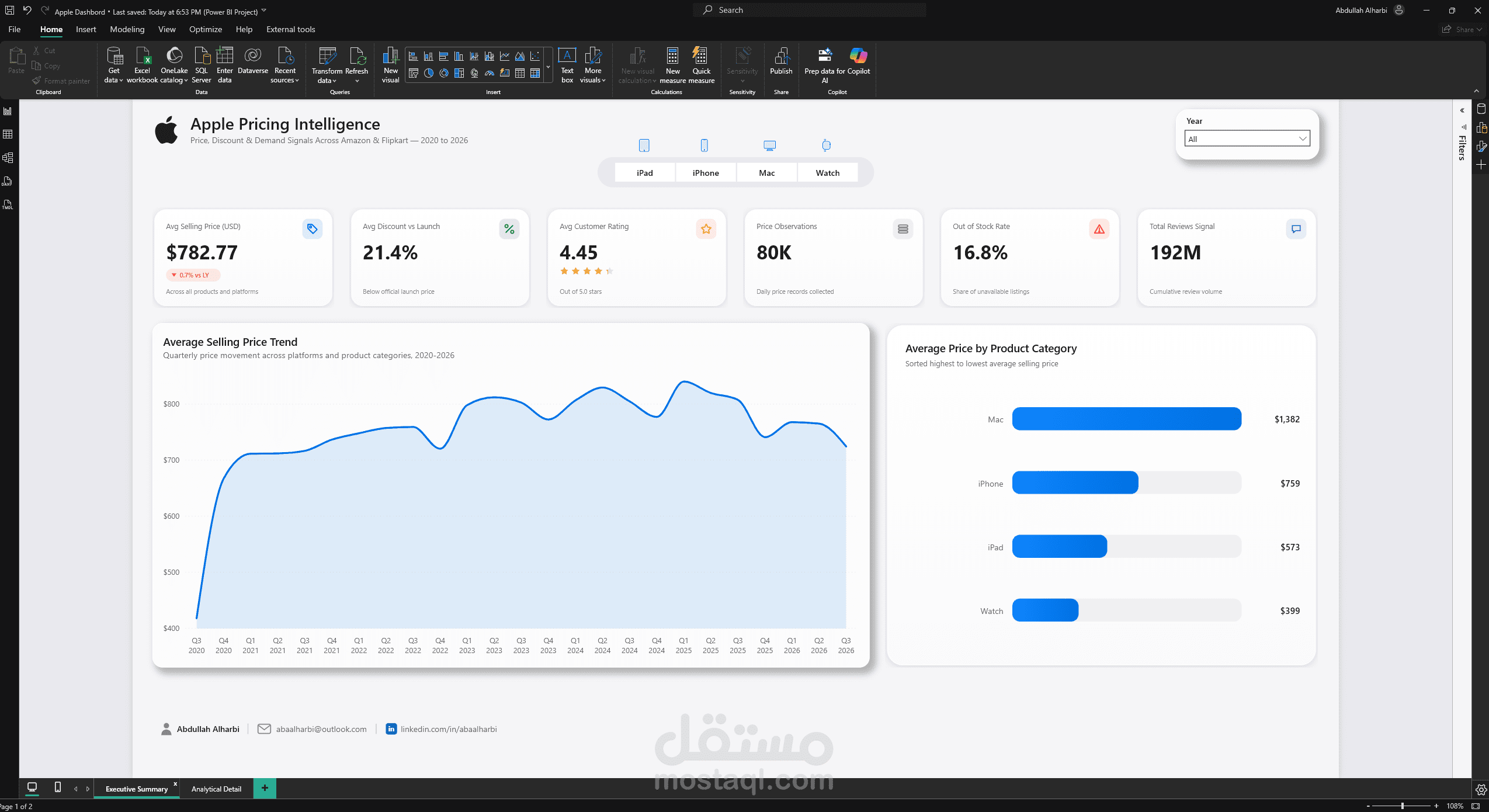Image resolution: width=1489 pixels, height=812 pixels.
Task: Insert a clustered bar chart visual
Action: pyautogui.click(x=443, y=57)
